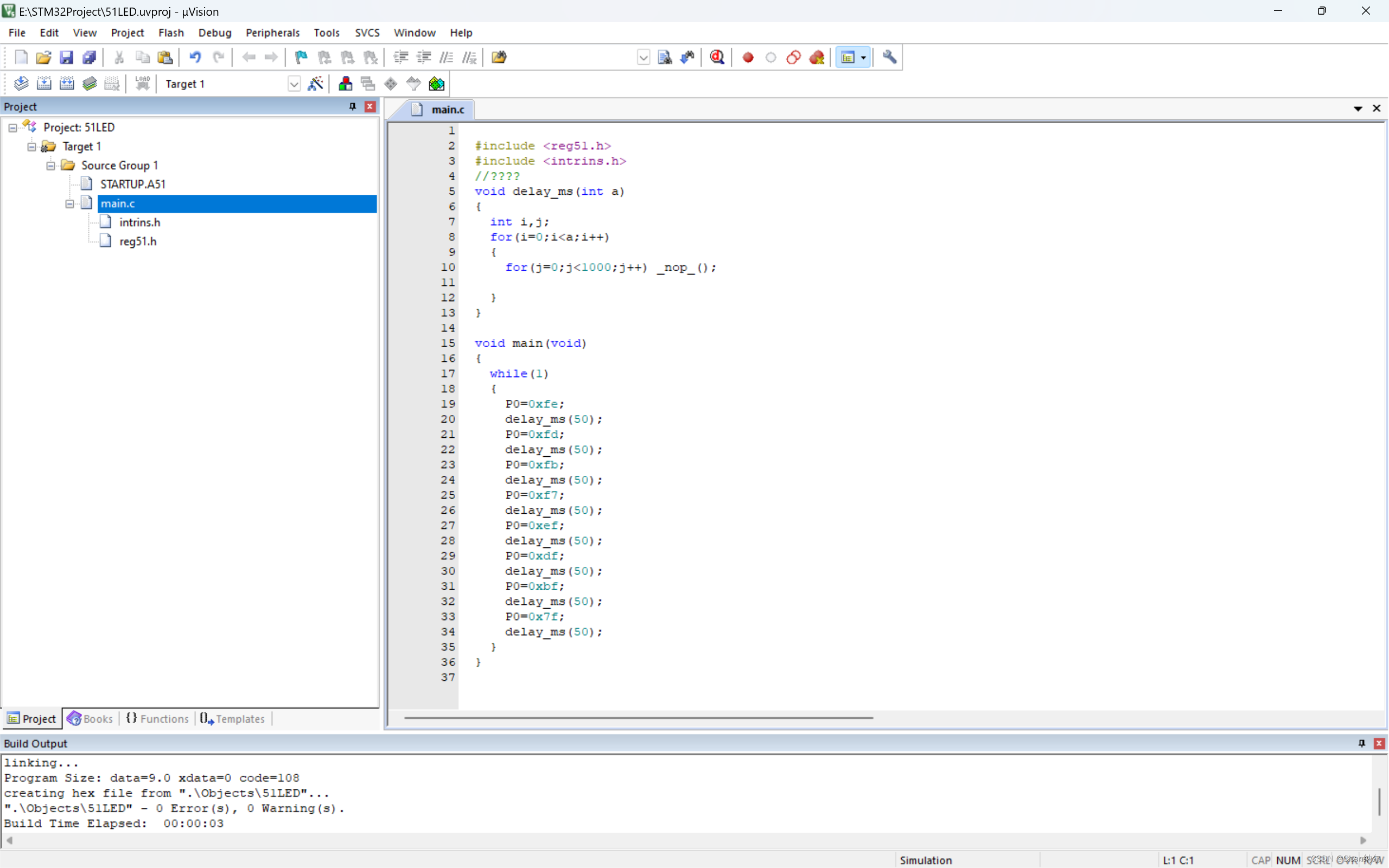Select STARTUP.A51 in project tree
Screen dimensions: 1389x868
point(132,184)
